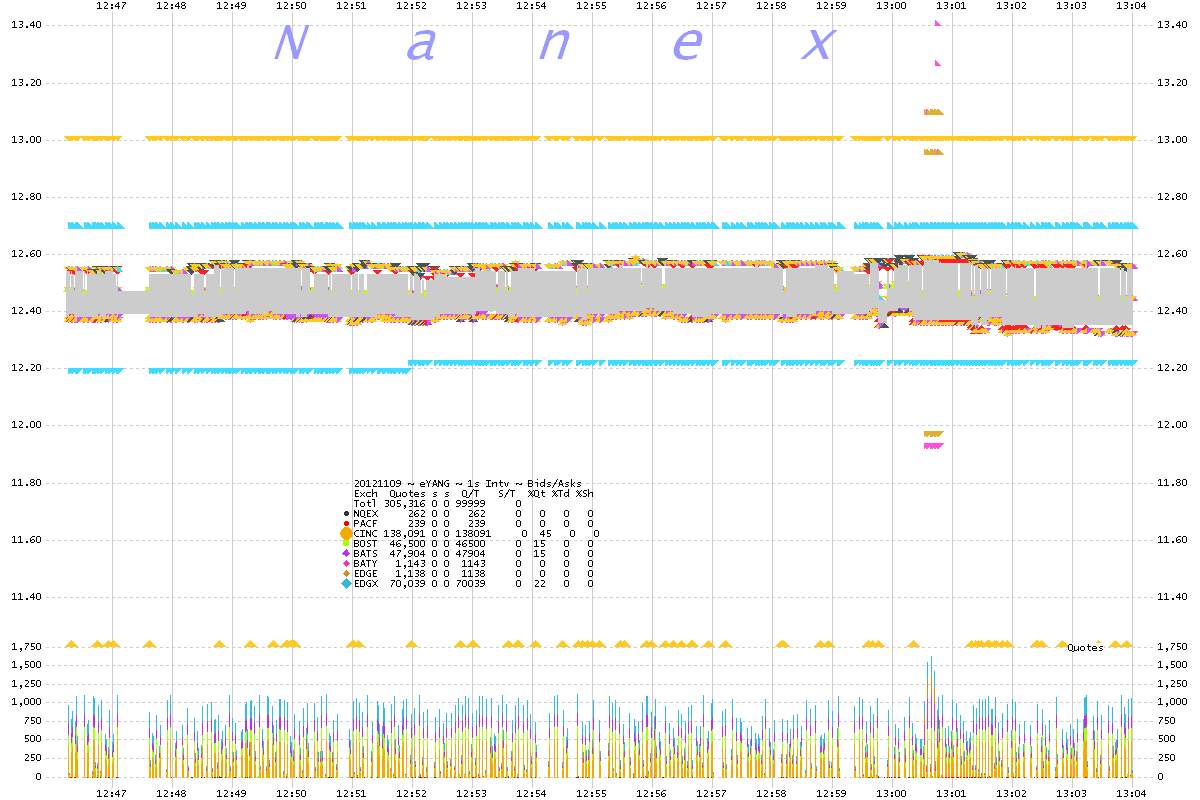Click the 'Exch' column header
The height and width of the screenshot is (800, 1200).
(366, 493)
